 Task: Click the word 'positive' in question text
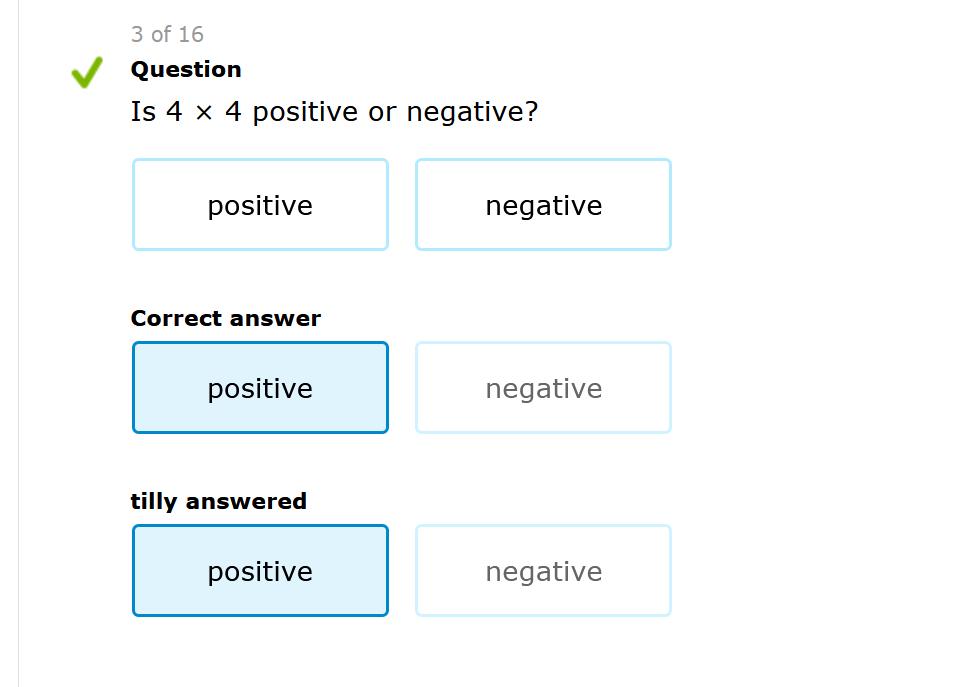pyautogui.click(x=305, y=112)
